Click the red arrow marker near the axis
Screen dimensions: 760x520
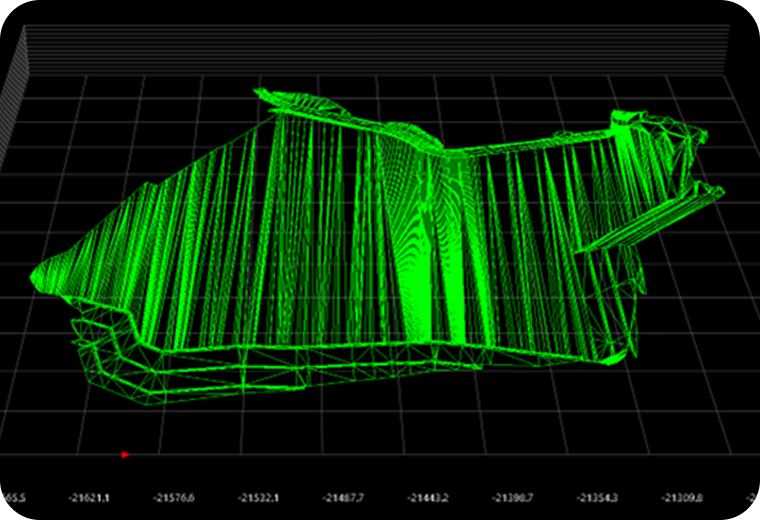[x=125, y=455]
